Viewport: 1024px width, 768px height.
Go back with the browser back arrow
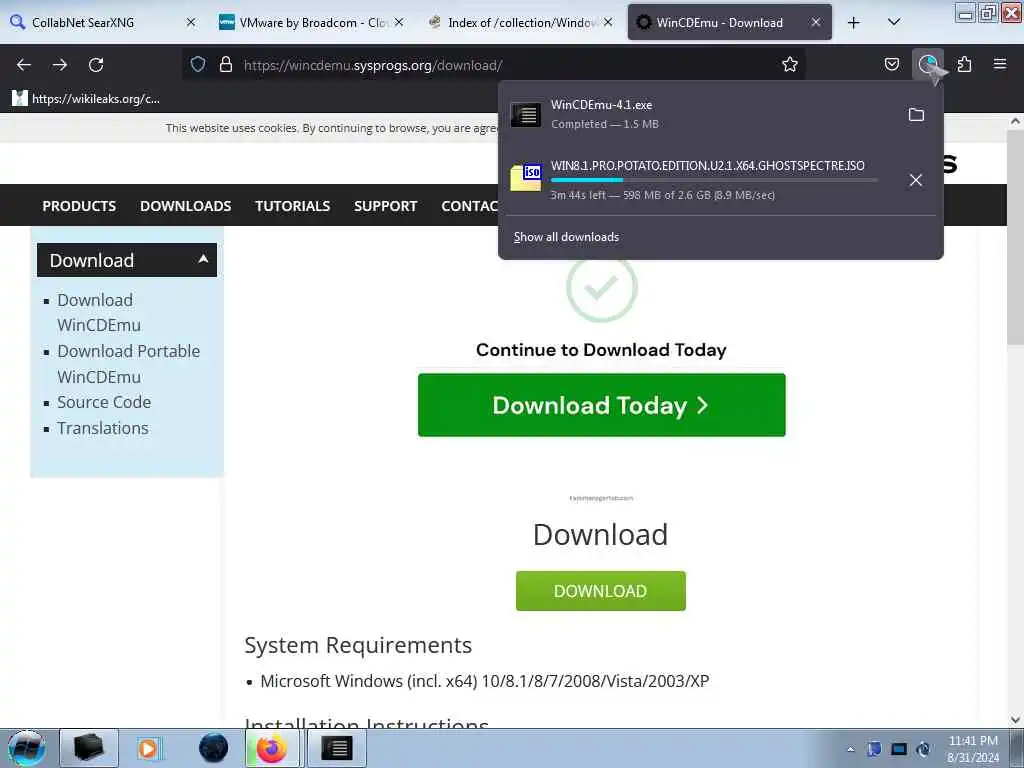tap(24, 65)
